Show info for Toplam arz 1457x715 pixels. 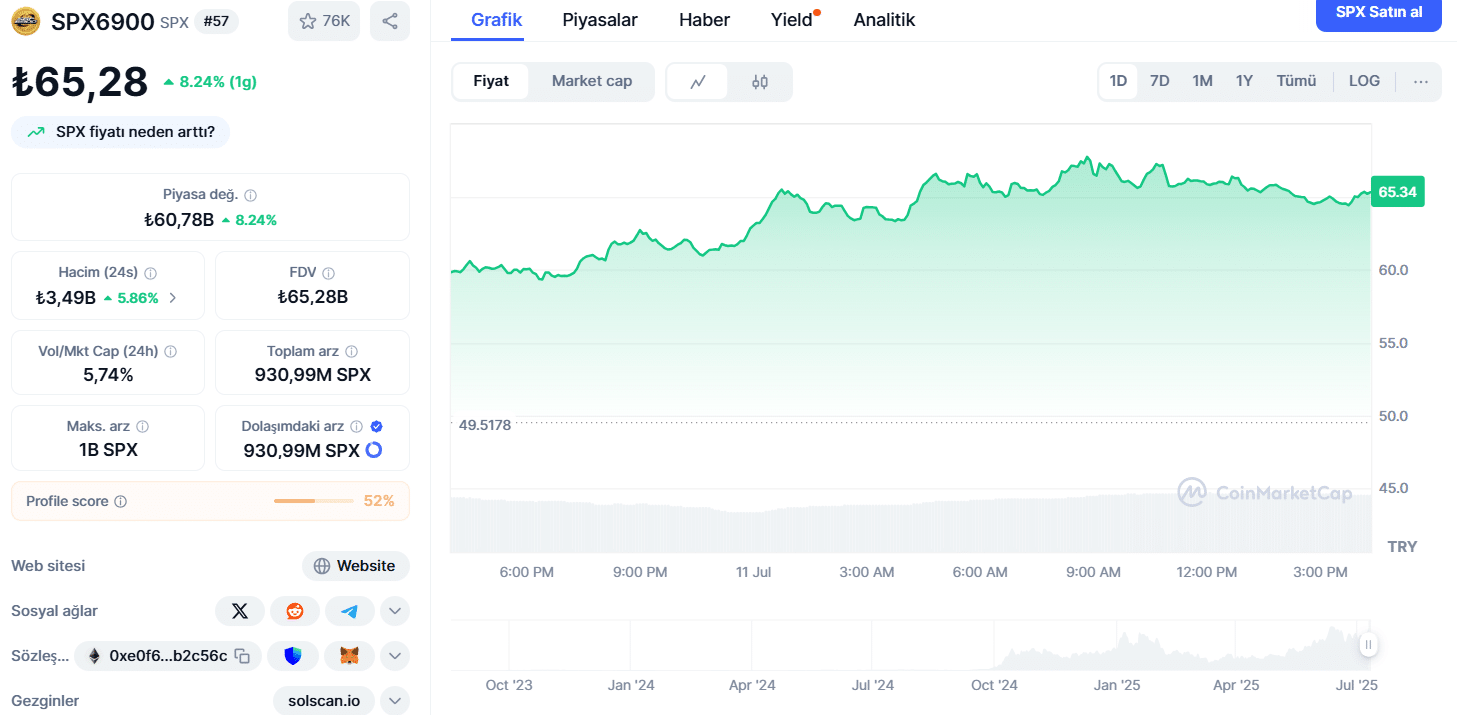[x=351, y=352]
